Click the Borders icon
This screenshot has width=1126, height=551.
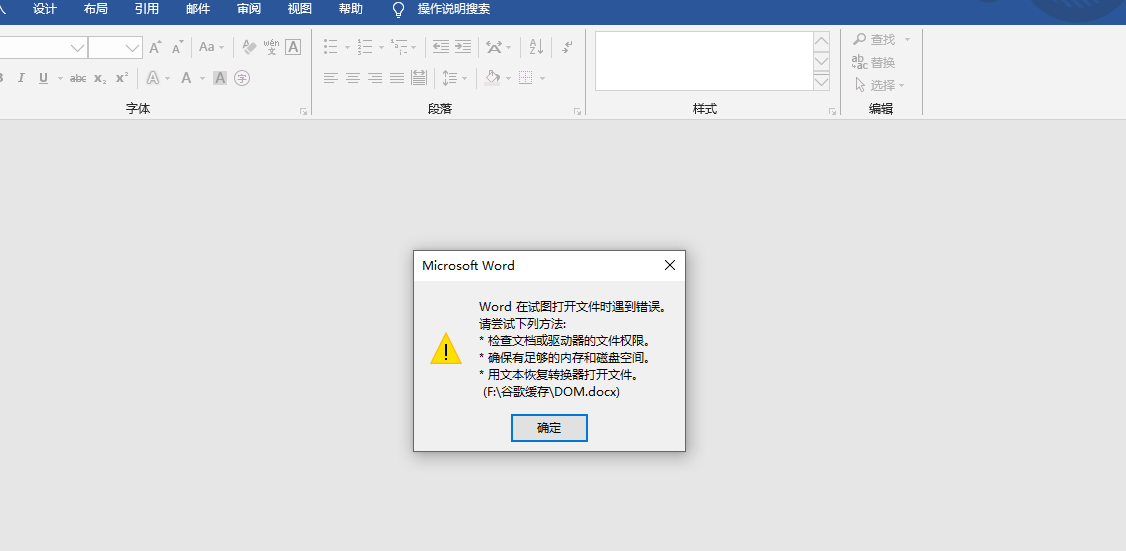click(x=526, y=78)
